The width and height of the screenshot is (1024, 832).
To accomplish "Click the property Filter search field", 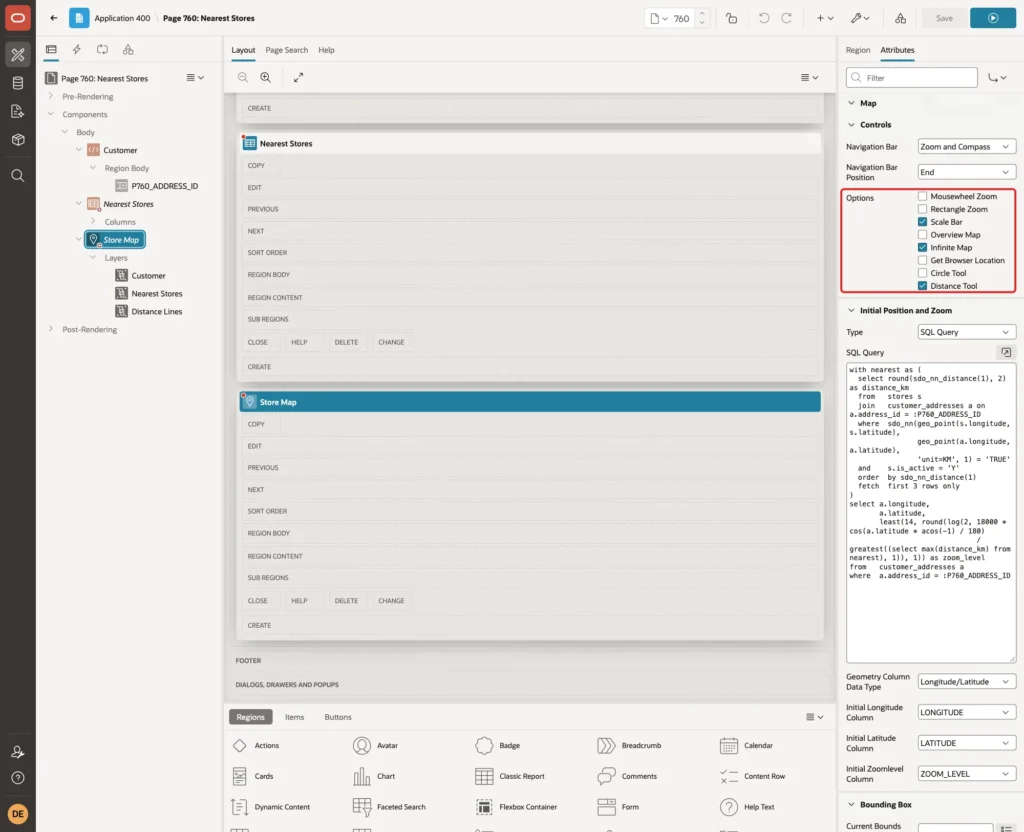I will click(x=912, y=78).
